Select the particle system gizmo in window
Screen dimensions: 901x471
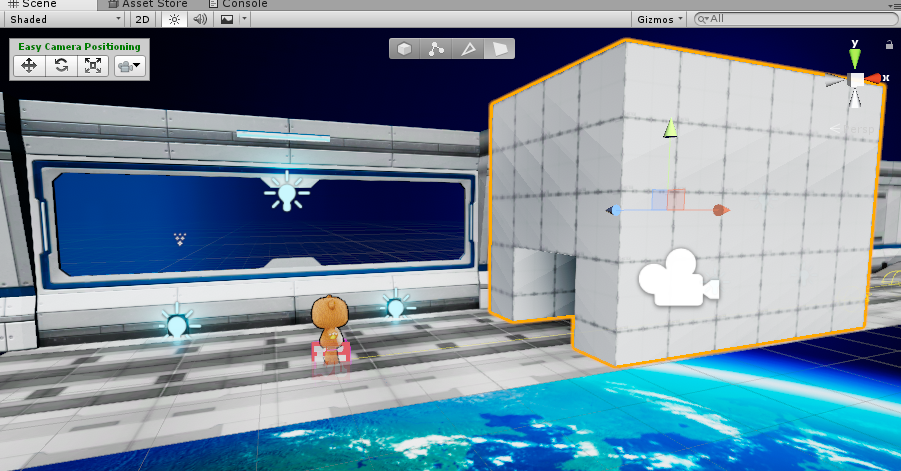pos(180,239)
